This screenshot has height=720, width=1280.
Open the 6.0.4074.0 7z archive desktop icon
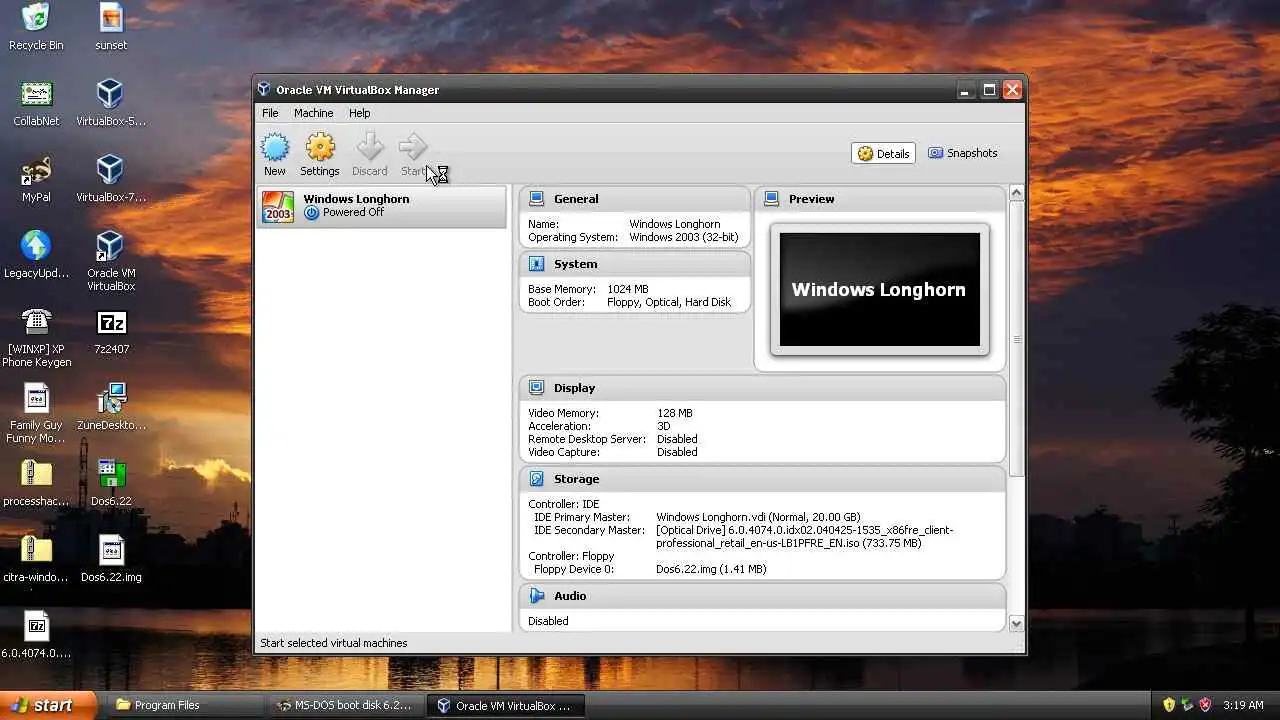(x=36, y=626)
